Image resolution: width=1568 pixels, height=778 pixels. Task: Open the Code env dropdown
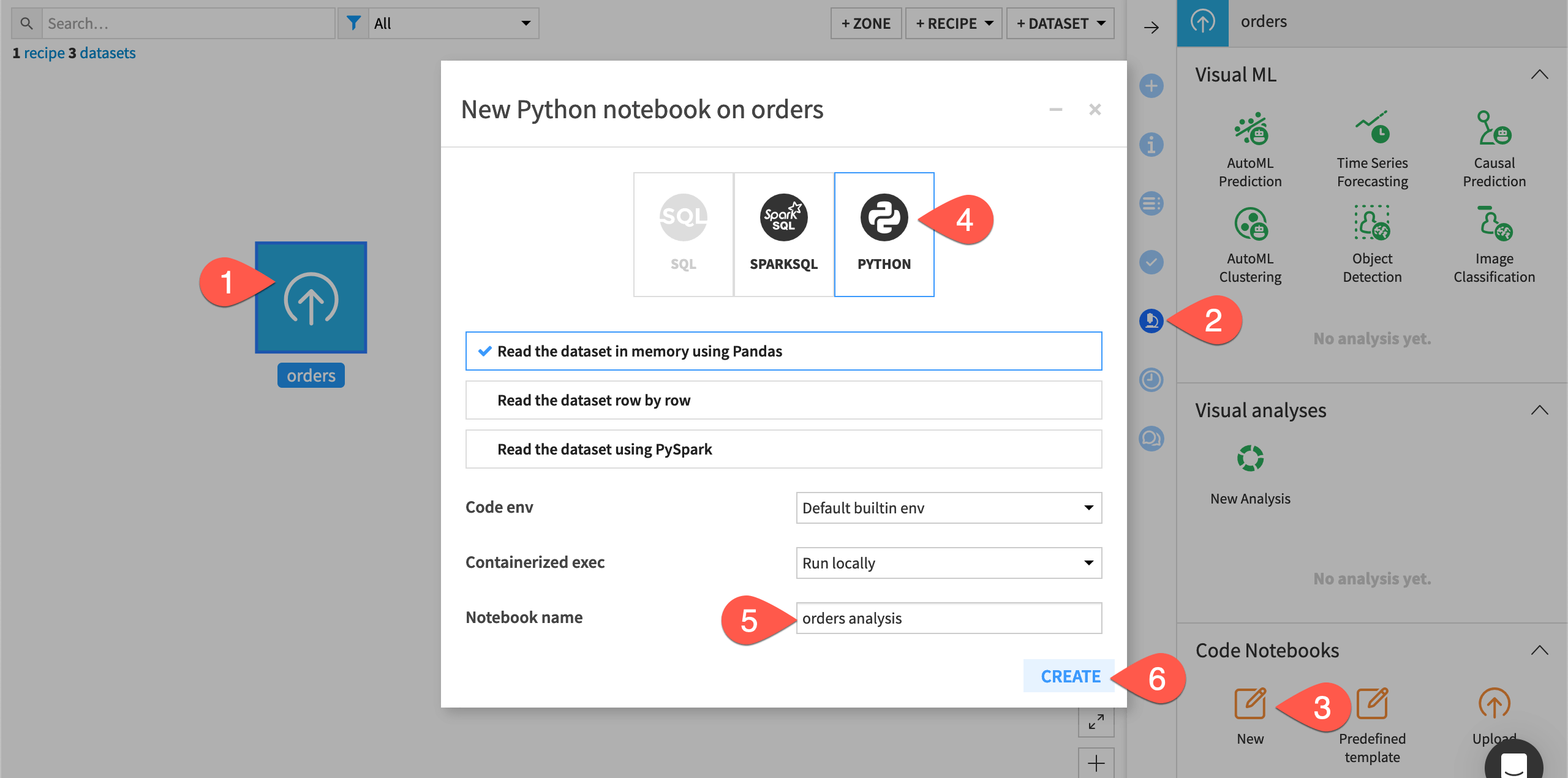click(x=948, y=507)
